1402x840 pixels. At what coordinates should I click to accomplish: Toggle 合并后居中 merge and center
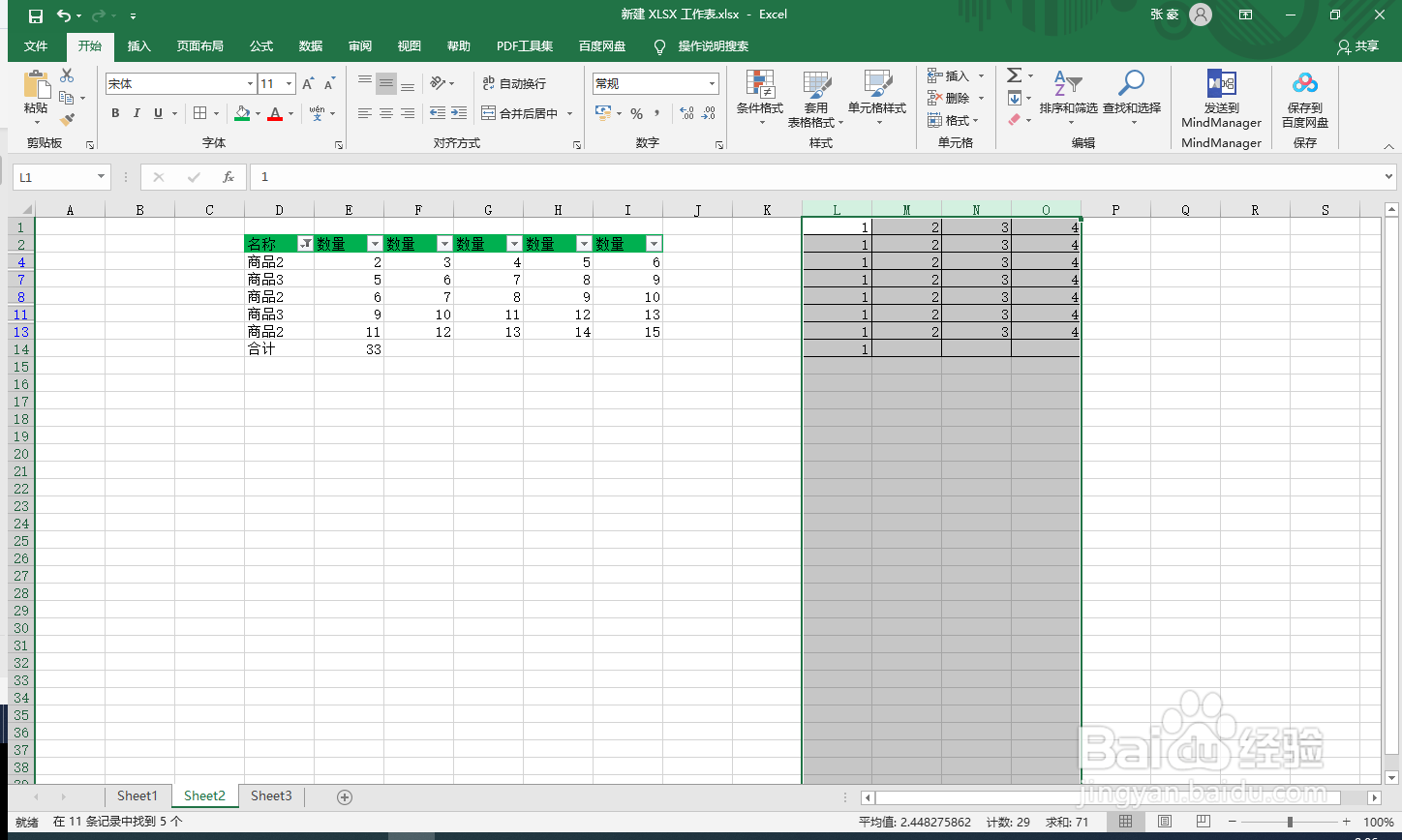click(x=521, y=113)
